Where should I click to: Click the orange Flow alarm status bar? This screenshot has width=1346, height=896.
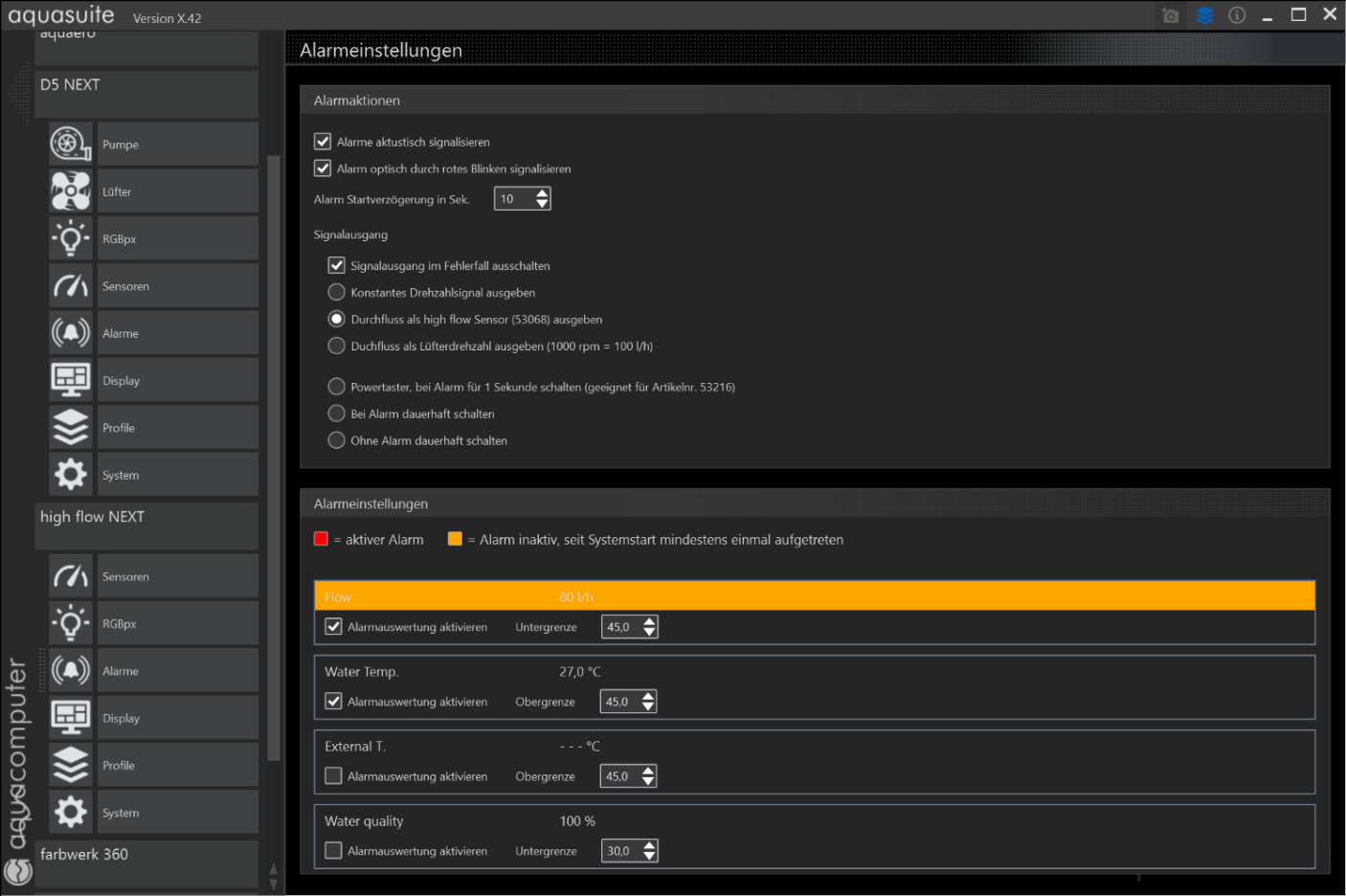tap(814, 596)
